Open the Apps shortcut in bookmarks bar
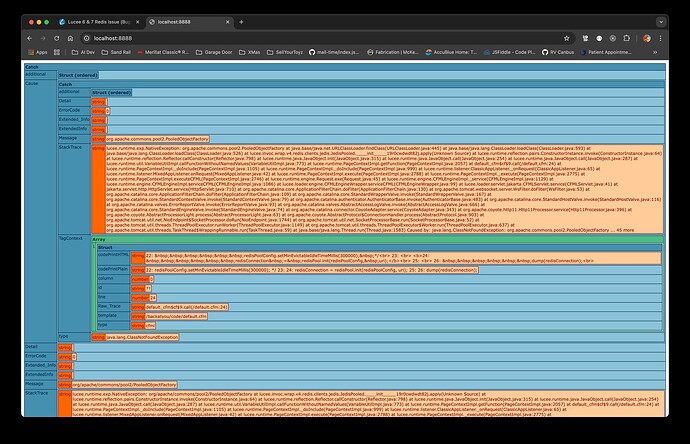Screen dimensions: 690x444 tap(37, 52)
